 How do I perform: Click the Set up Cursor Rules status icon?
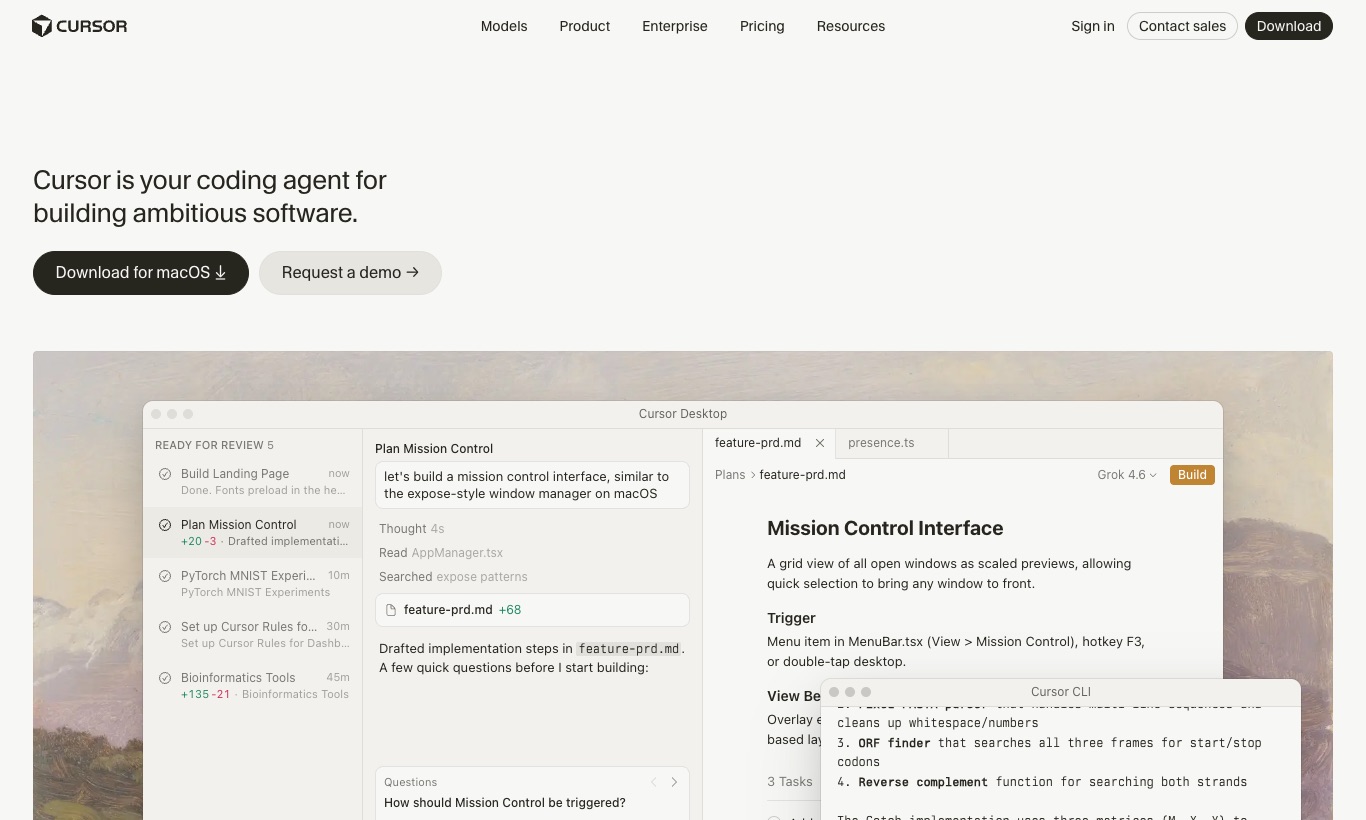[165, 627]
